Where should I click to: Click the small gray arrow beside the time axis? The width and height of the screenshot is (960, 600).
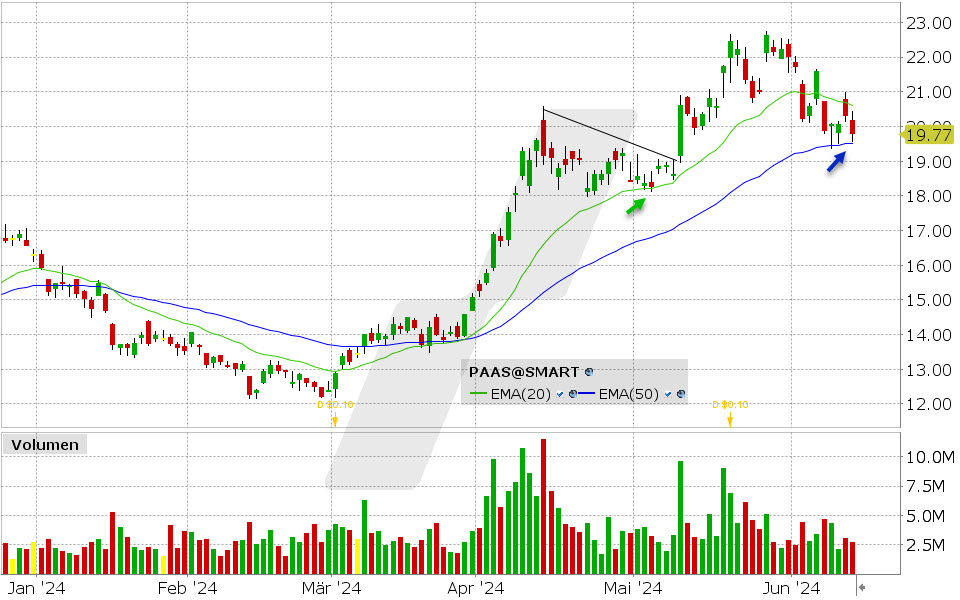point(862,588)
